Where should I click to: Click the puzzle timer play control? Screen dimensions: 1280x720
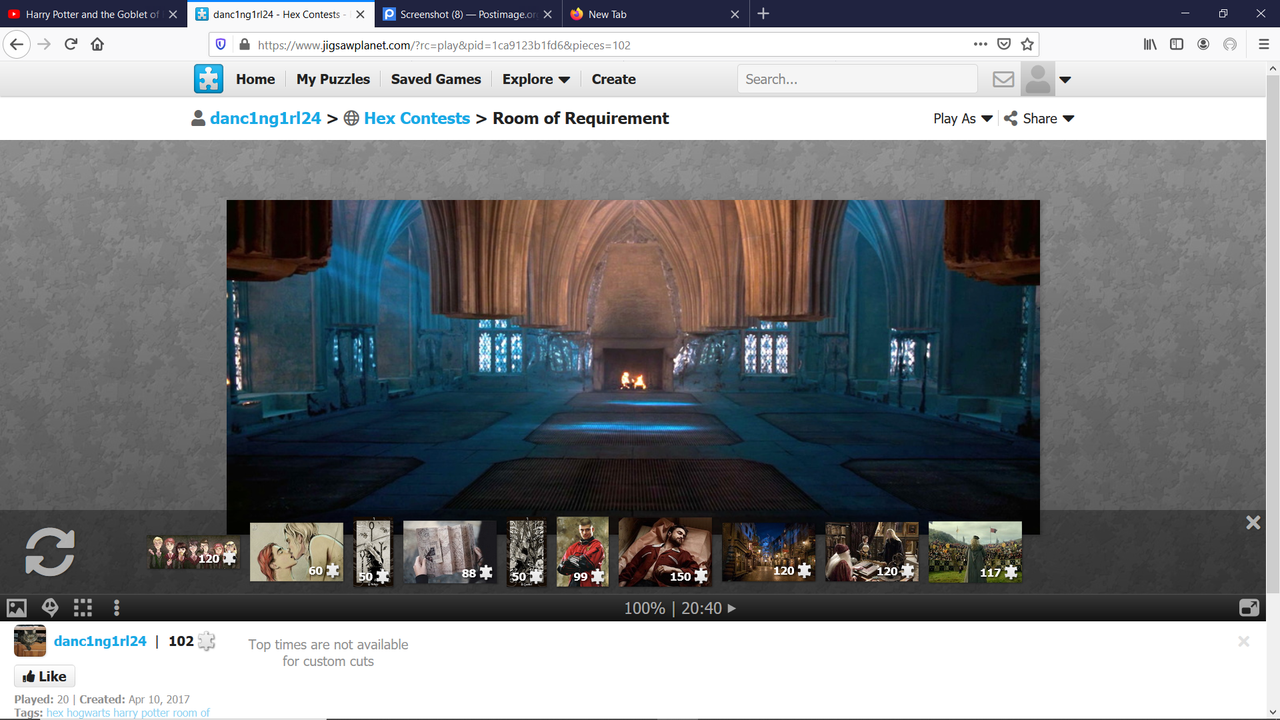[731, 608]
